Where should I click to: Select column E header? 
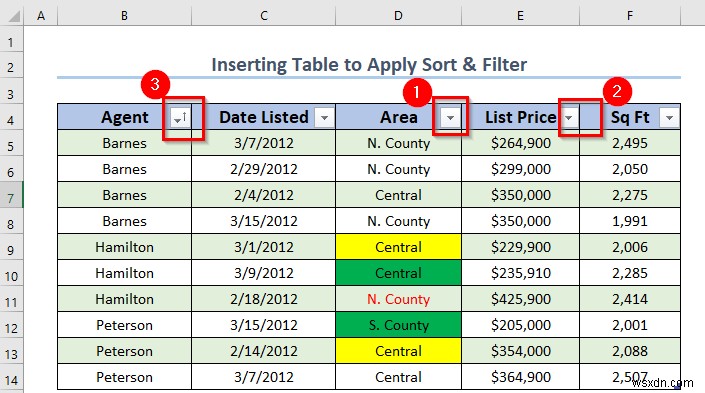pos(520,16)
